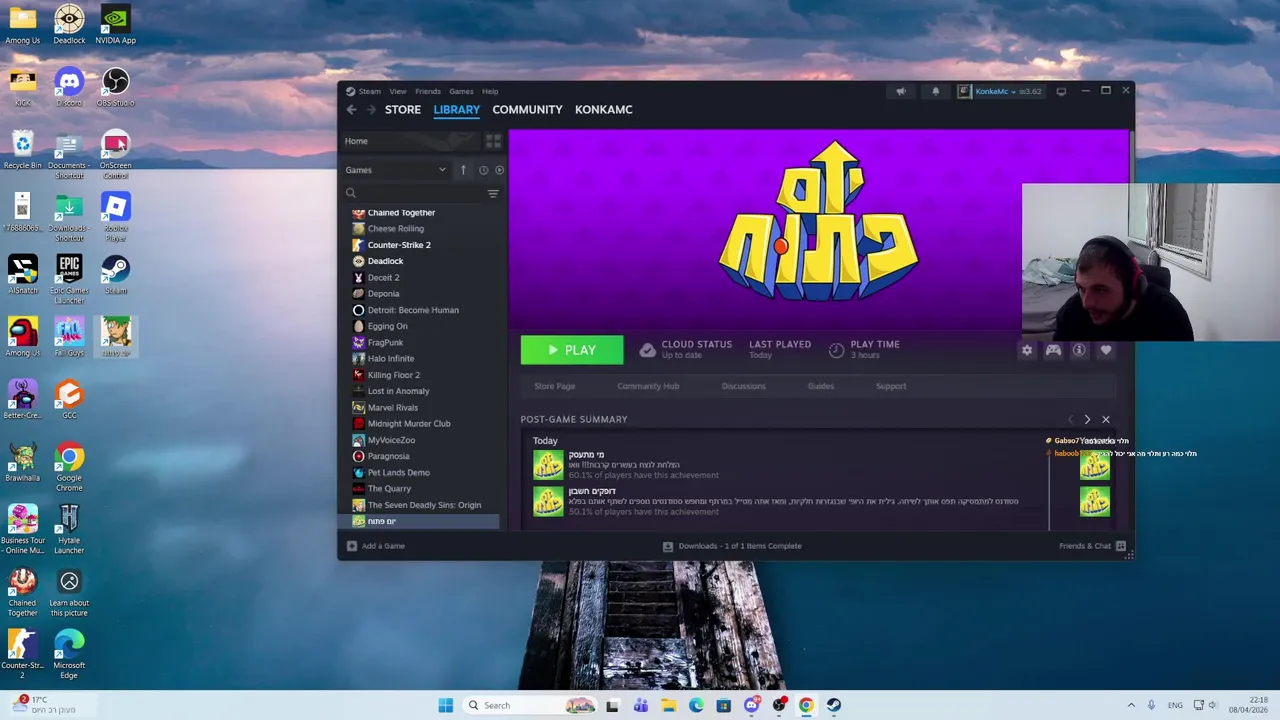The width and height of the screenshot is (1280, 720).
Task: Open the game's Store Page link
Action: (x=555, y=386)
